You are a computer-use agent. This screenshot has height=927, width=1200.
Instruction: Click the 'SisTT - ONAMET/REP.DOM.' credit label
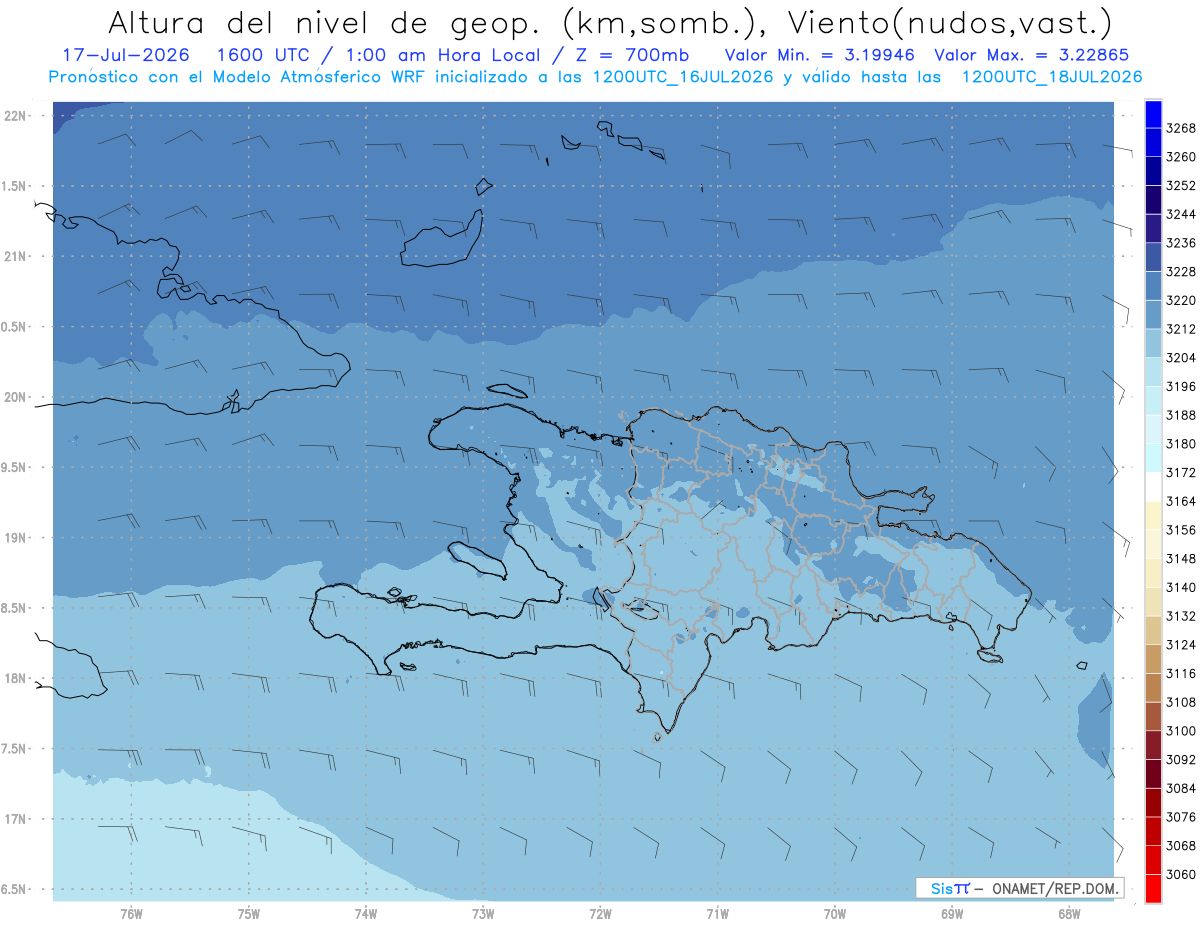[1020, 888]
